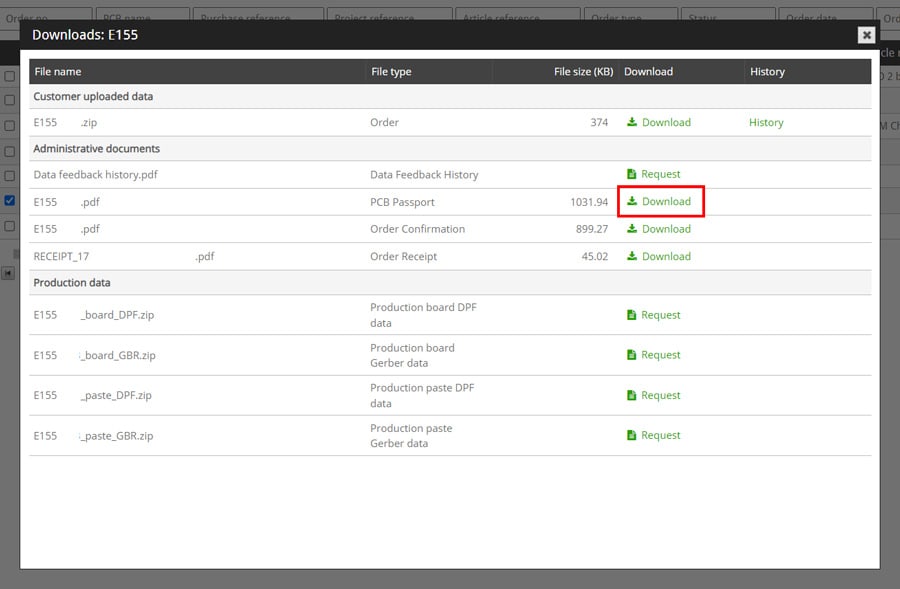900x589 pixels.
Task: Click download arrow icon in Order row
Action: point(632,122)
